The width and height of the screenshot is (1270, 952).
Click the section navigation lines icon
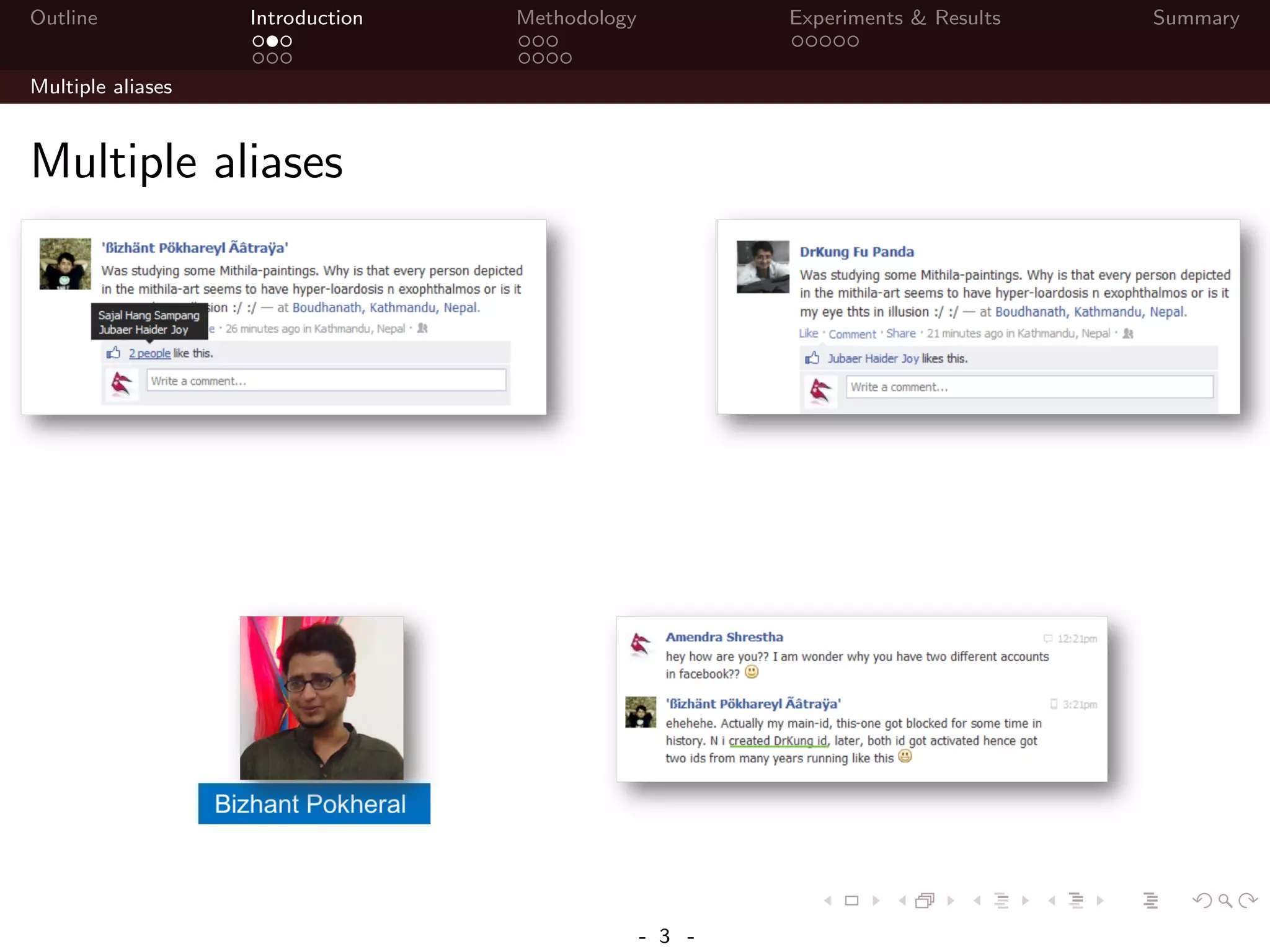tap(1076, 901)
